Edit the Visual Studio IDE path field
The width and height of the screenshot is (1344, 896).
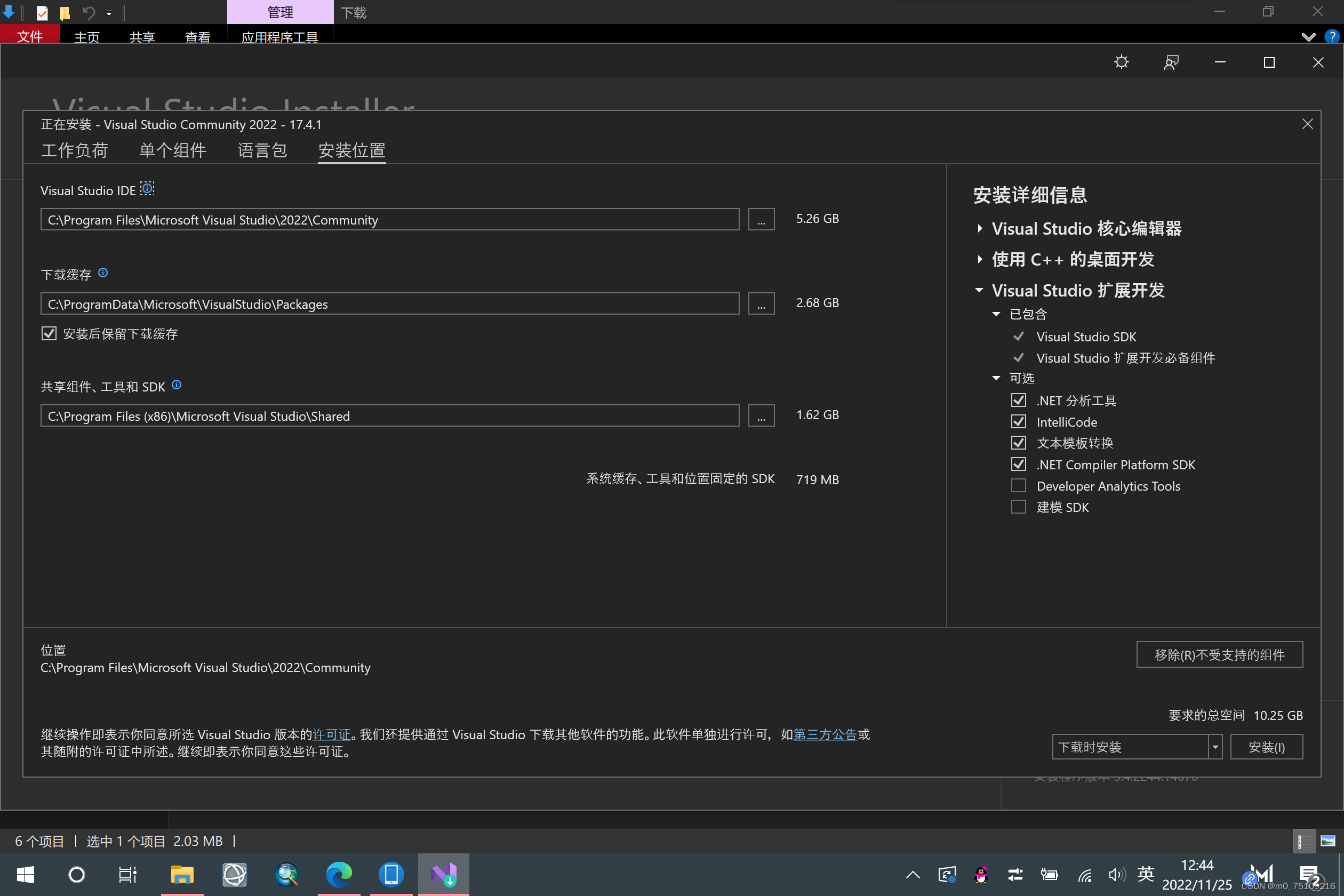[390, 219]
